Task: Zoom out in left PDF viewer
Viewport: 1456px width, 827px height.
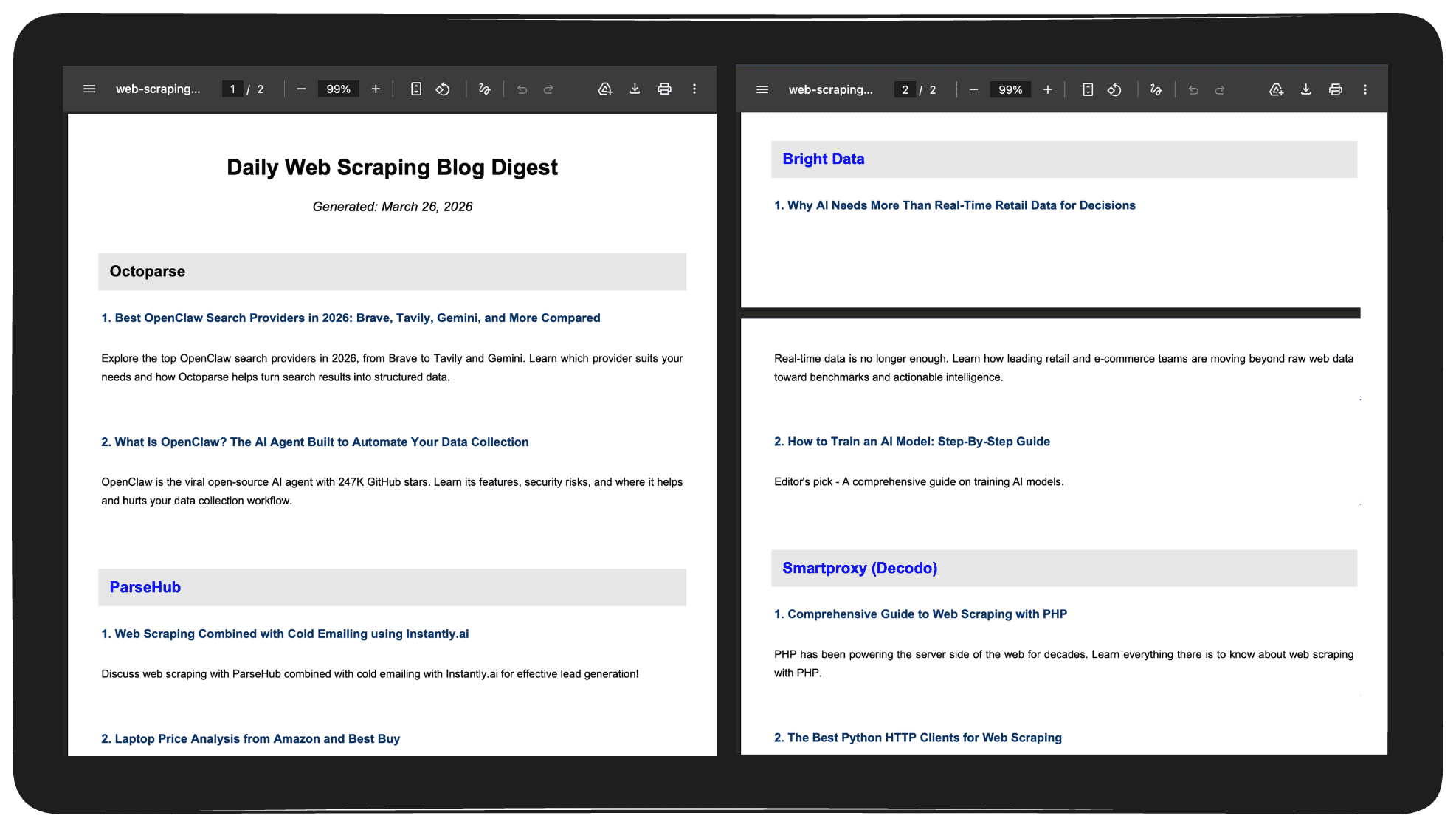Action: (x=301, y=89)
